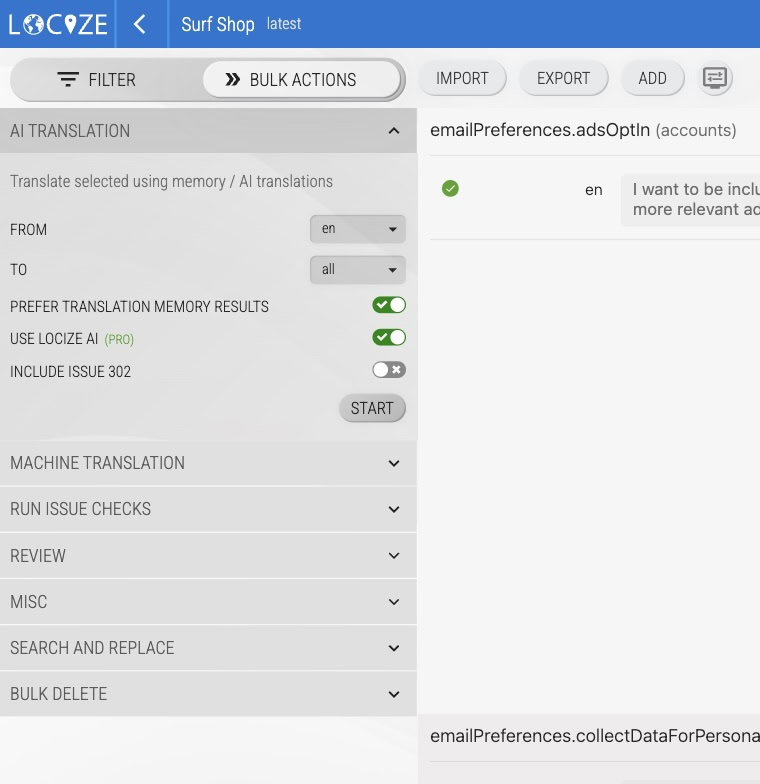
Task: Open the Filter tab
Action: tap(97, 80)
